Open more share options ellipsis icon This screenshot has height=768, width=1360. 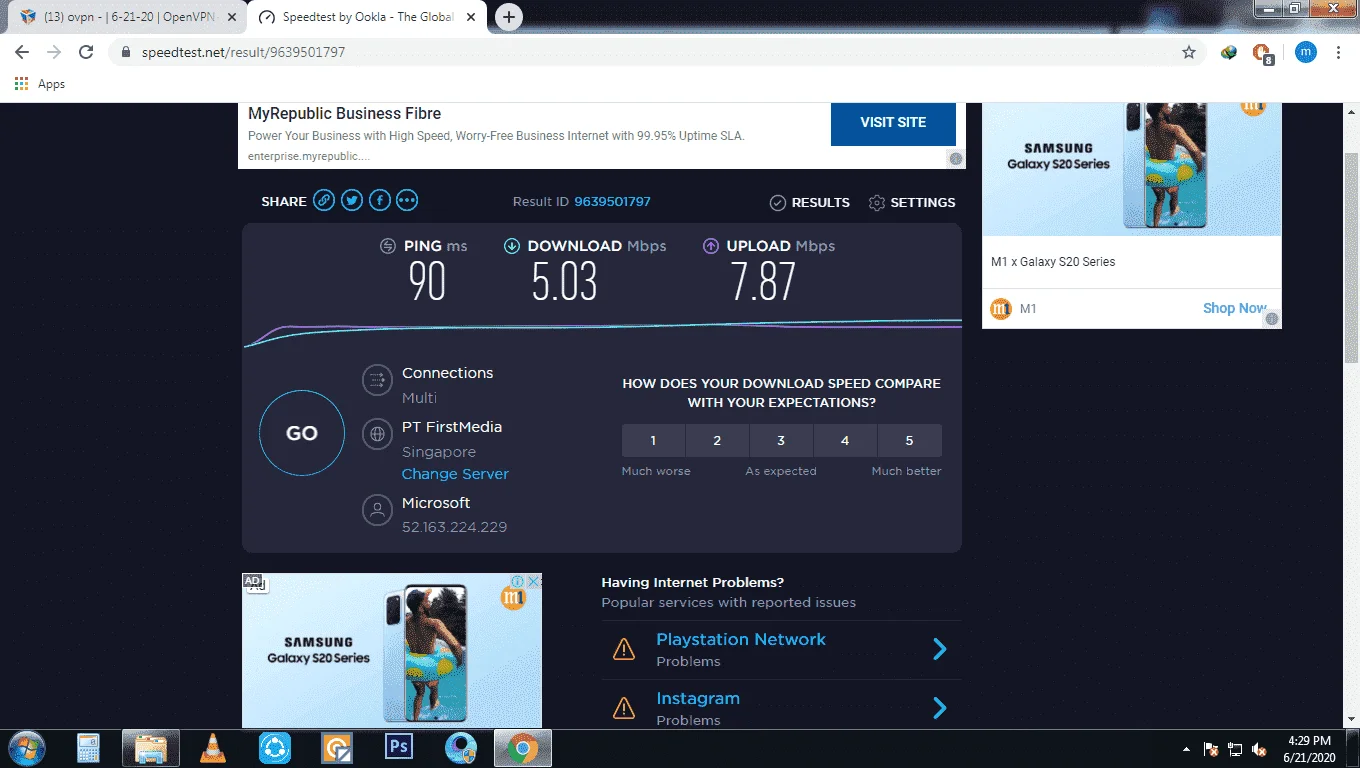(x=407, y=201)
